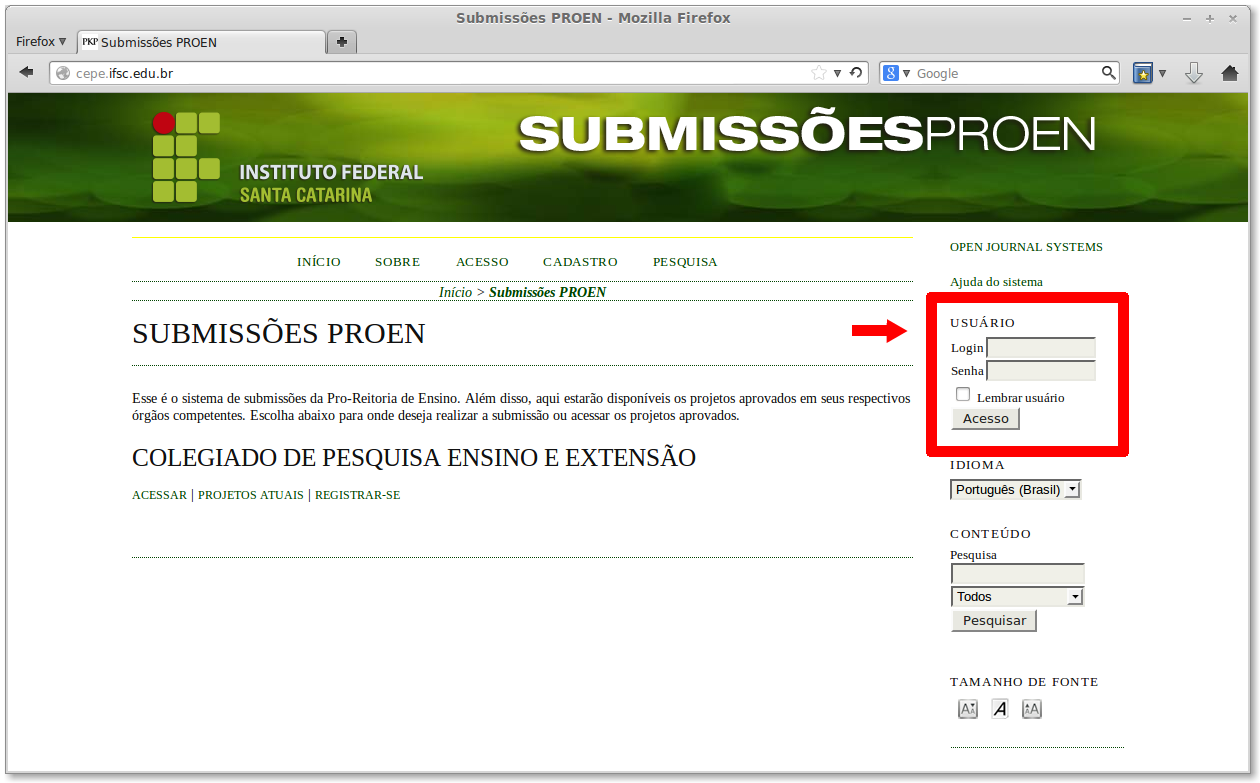The image size is (1260, 783).
Task: Click the back navigation arrow
Action: click(26, 72)
